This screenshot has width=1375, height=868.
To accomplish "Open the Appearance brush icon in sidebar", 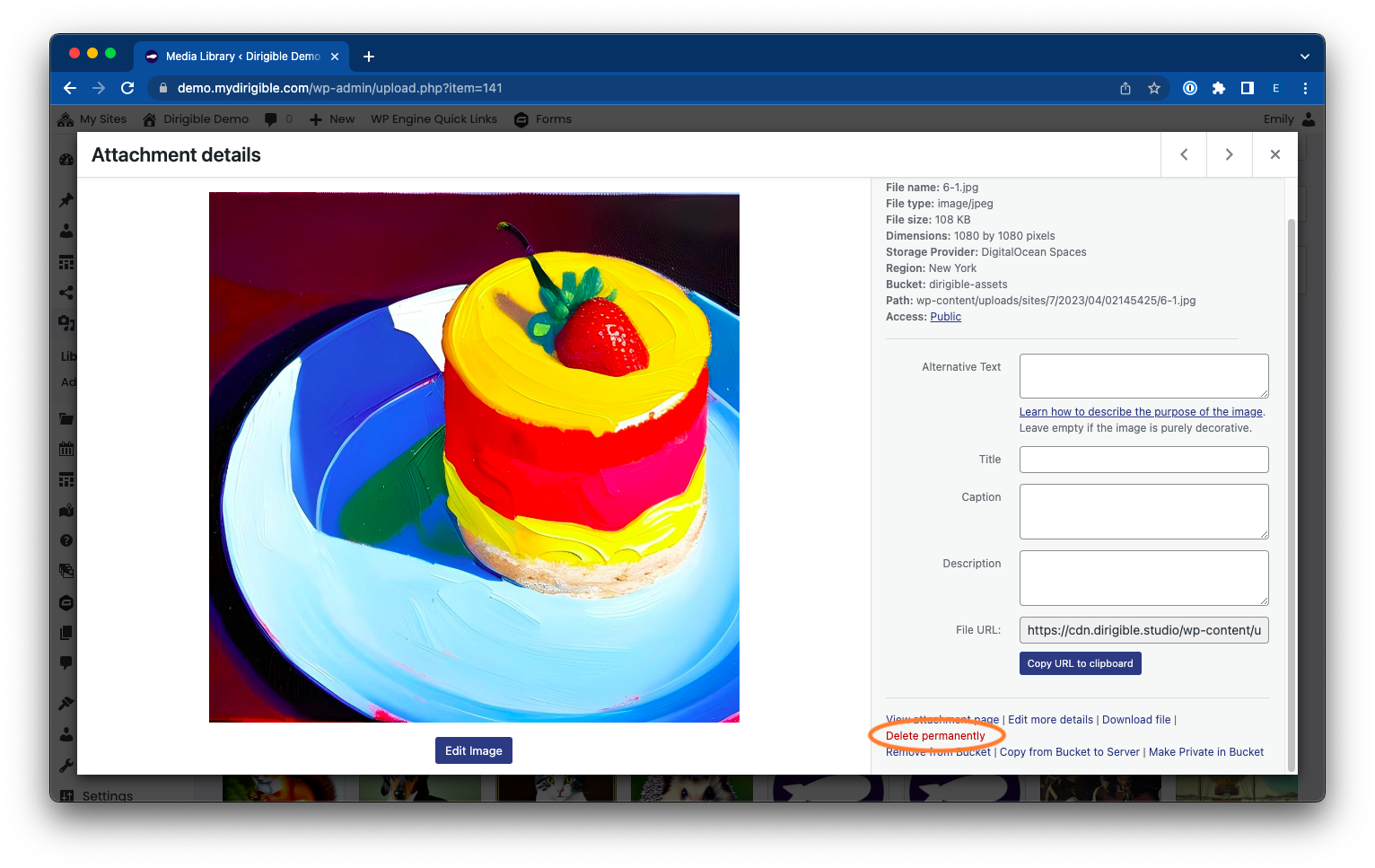I will [66, 703].
